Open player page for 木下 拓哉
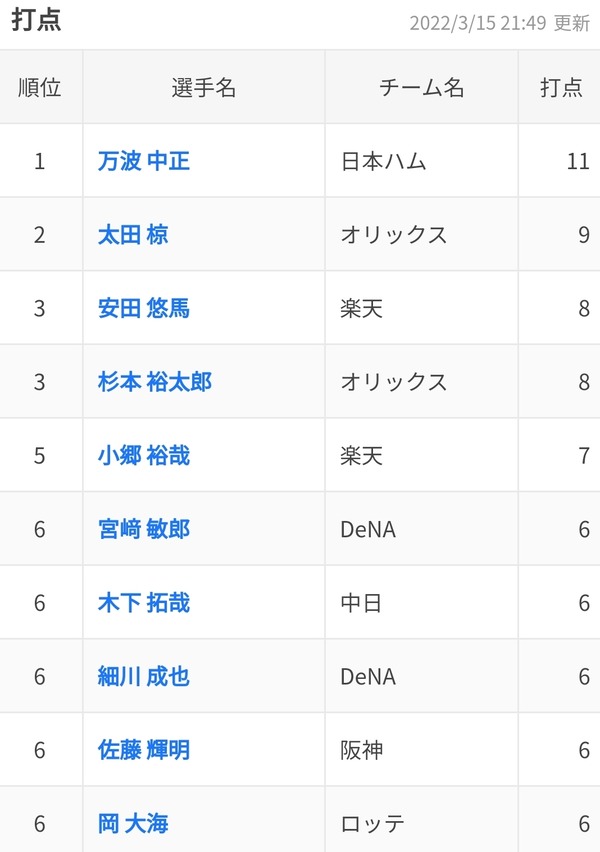This screenshot has width=600, height=852. click(x=144, y=603)
